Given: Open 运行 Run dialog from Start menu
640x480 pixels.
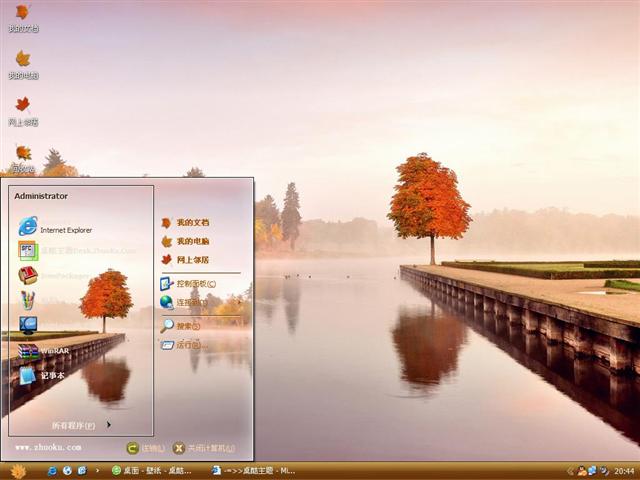Looking at the screenshot, I should (184, 345).
